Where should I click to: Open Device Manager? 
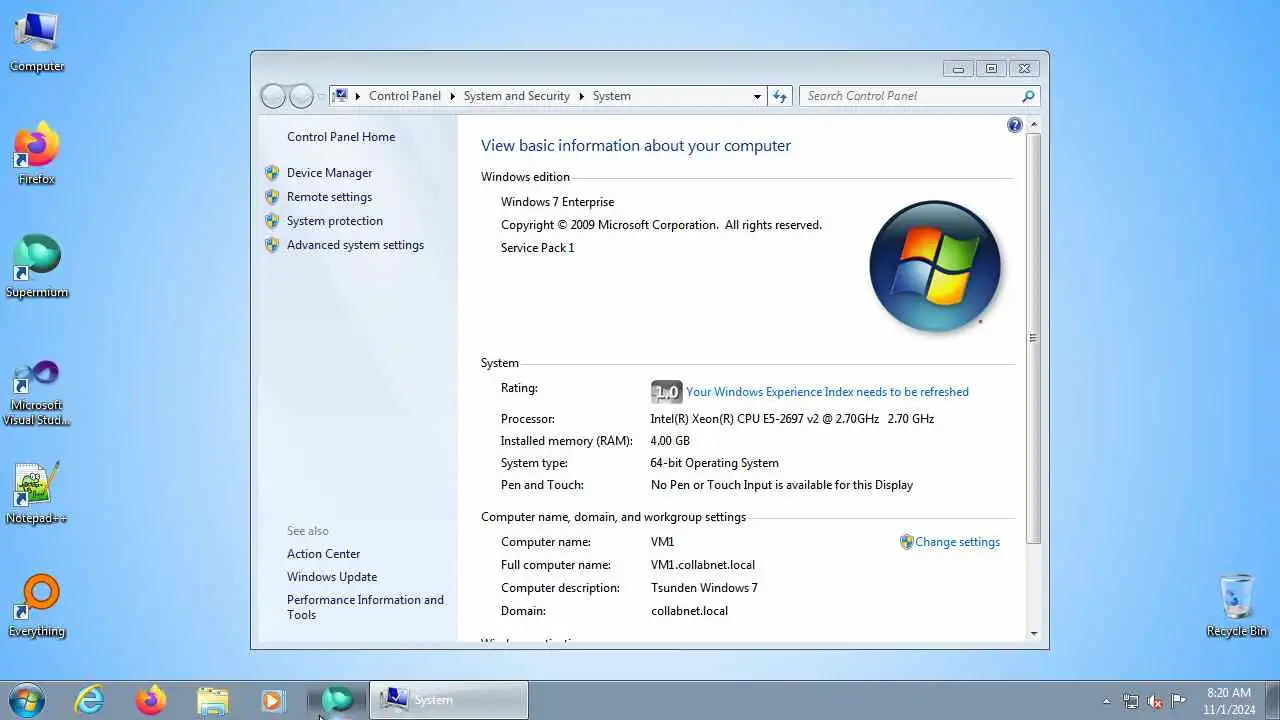pyautogui.click(x=329, y=173)
